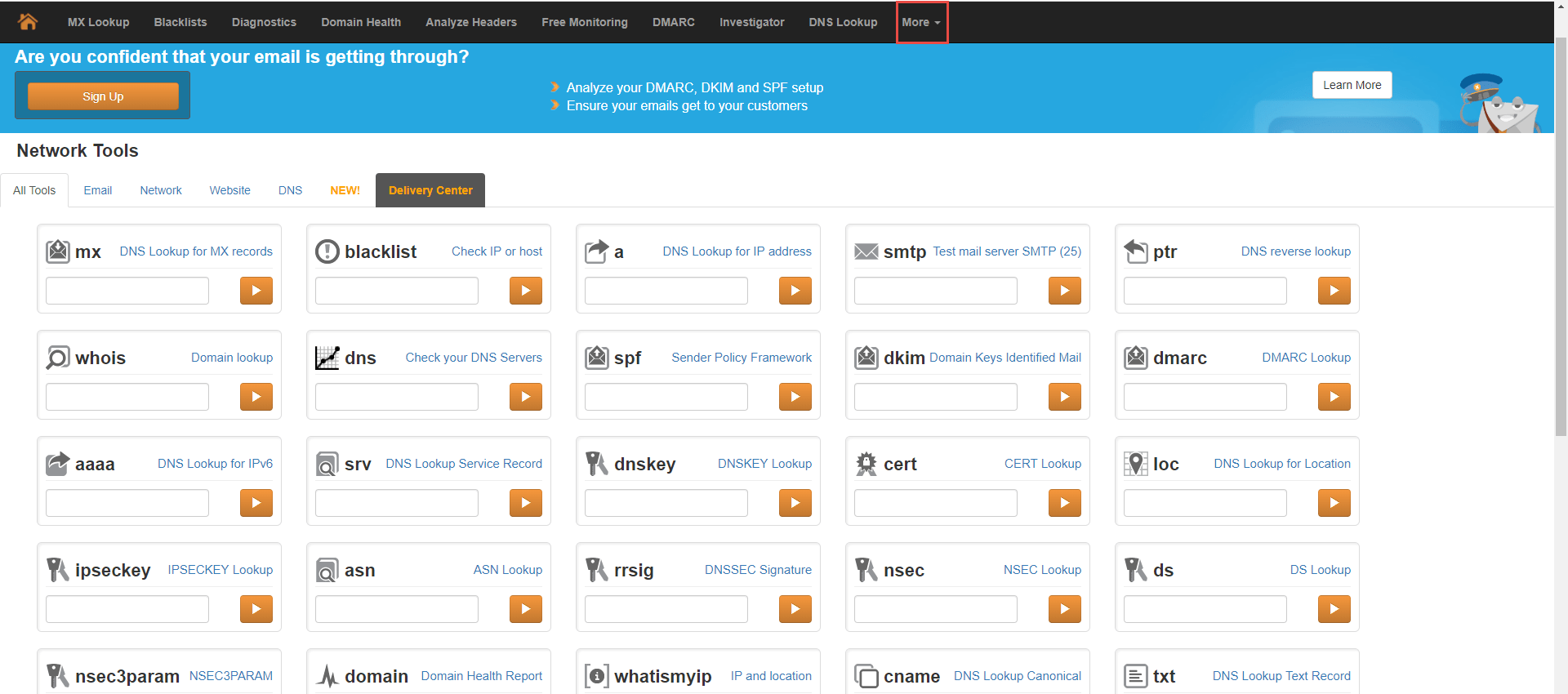1568x694 pixels.
Task: Click the asn search icon
Action: 327,570
